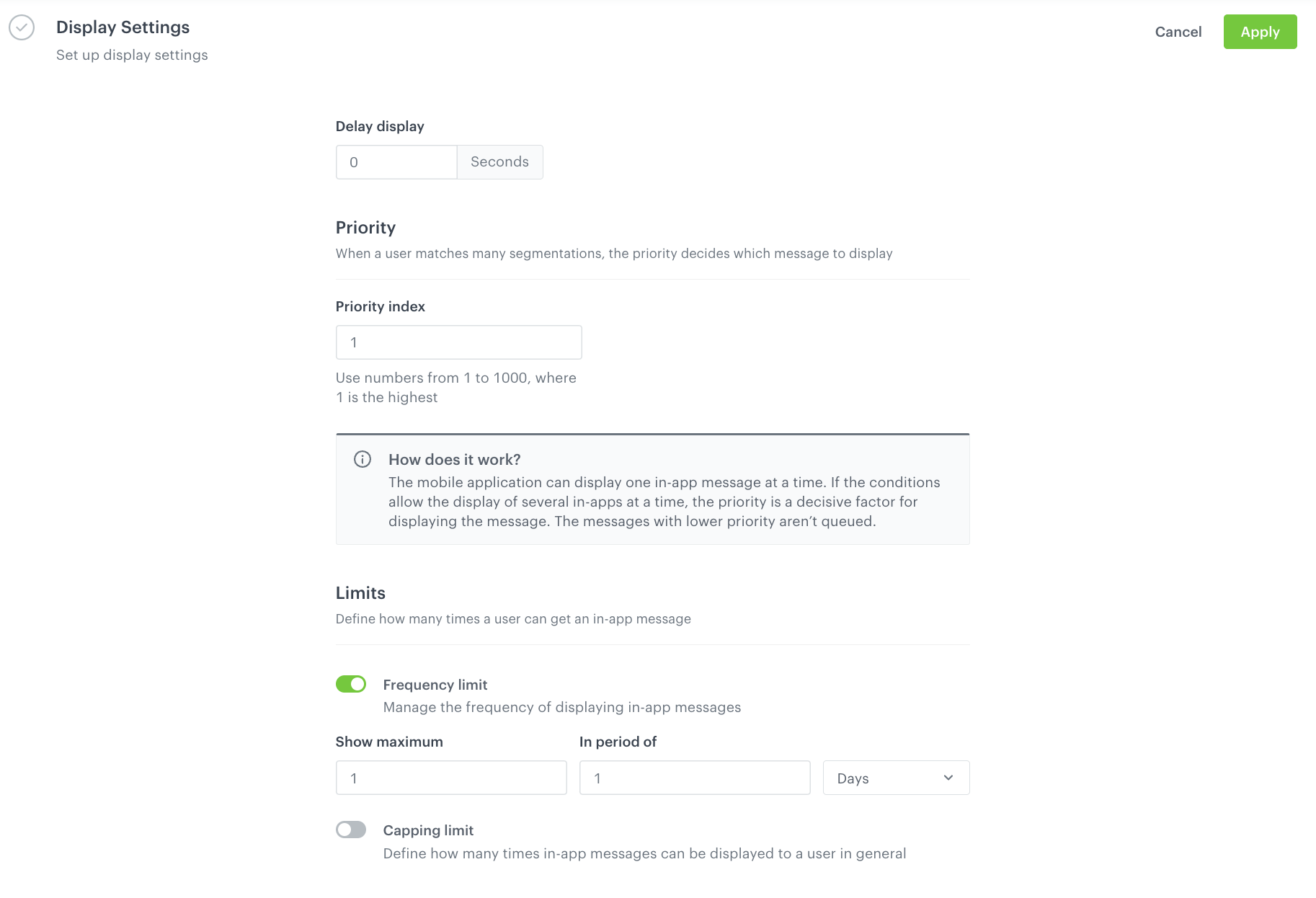
Task: Focus the In period of input
Action: (x=694, y=778)
